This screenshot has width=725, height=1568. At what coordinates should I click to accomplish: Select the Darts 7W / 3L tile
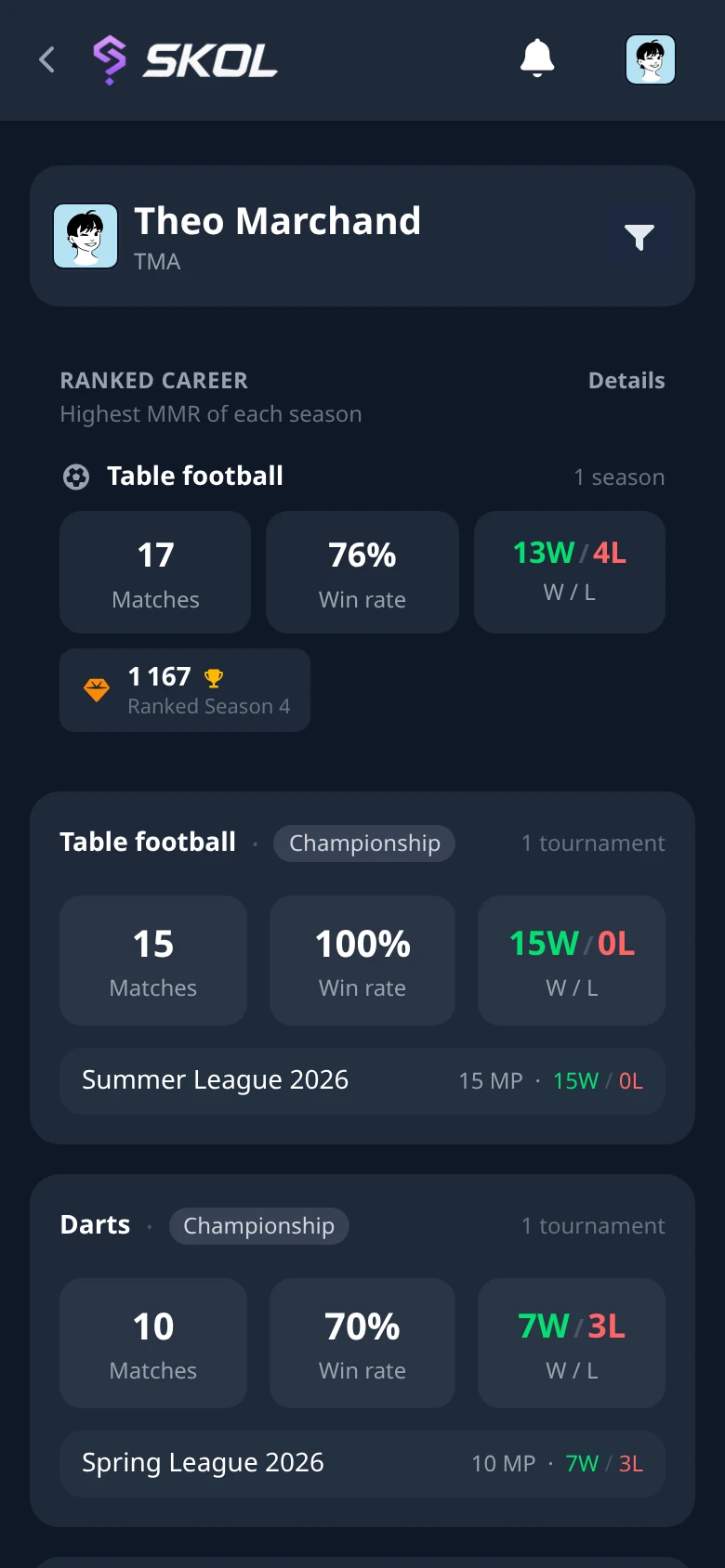[572, 1343]
